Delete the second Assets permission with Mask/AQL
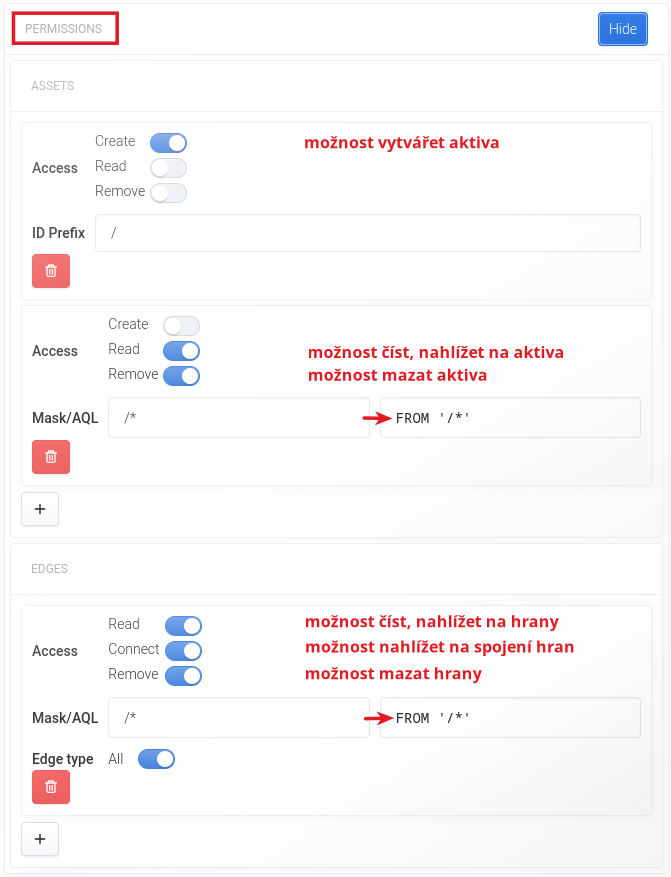Image resolution: width=671 pixels, height=877 pixels. tap(51, 456)
